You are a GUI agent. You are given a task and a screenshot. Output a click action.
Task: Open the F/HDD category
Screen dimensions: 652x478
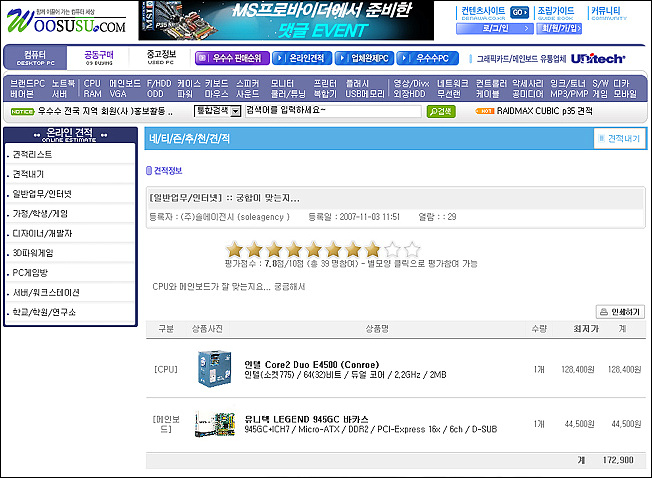159,84
